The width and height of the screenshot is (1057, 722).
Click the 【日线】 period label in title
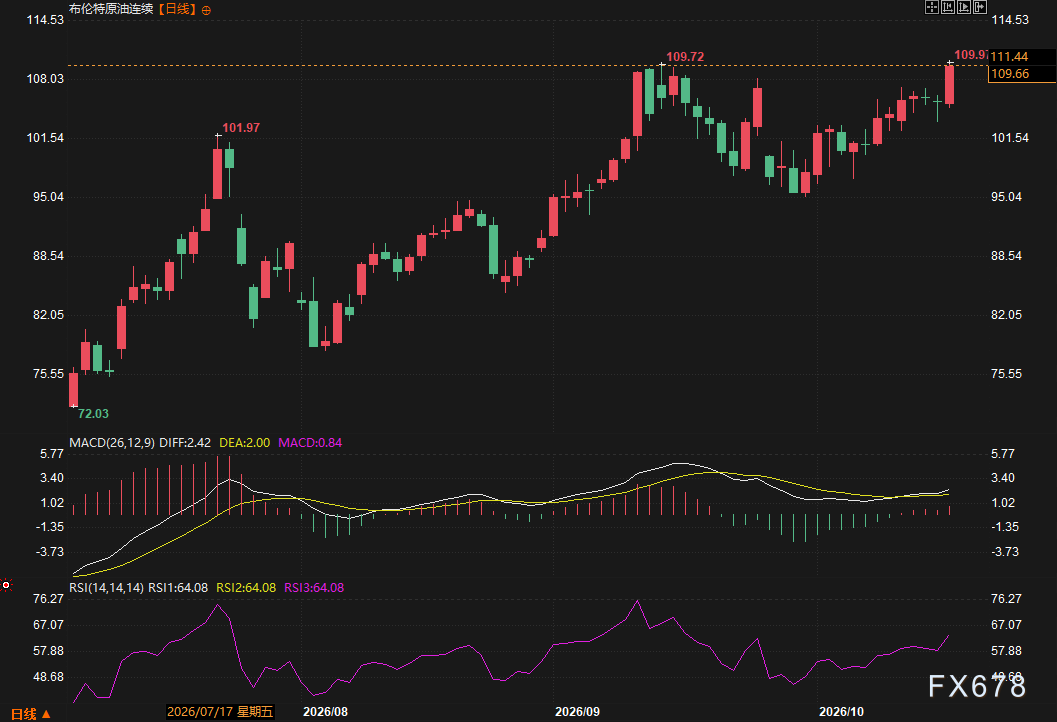tap(177, 9)
